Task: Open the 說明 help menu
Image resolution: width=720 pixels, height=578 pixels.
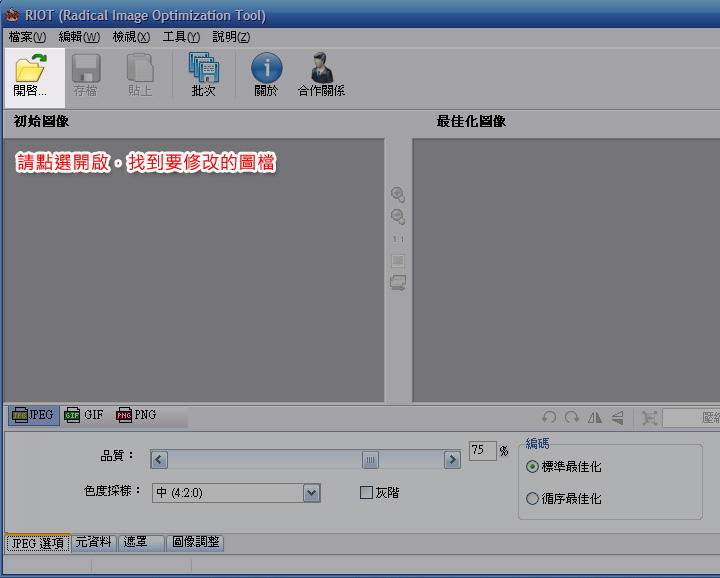Action: point(231,37)
